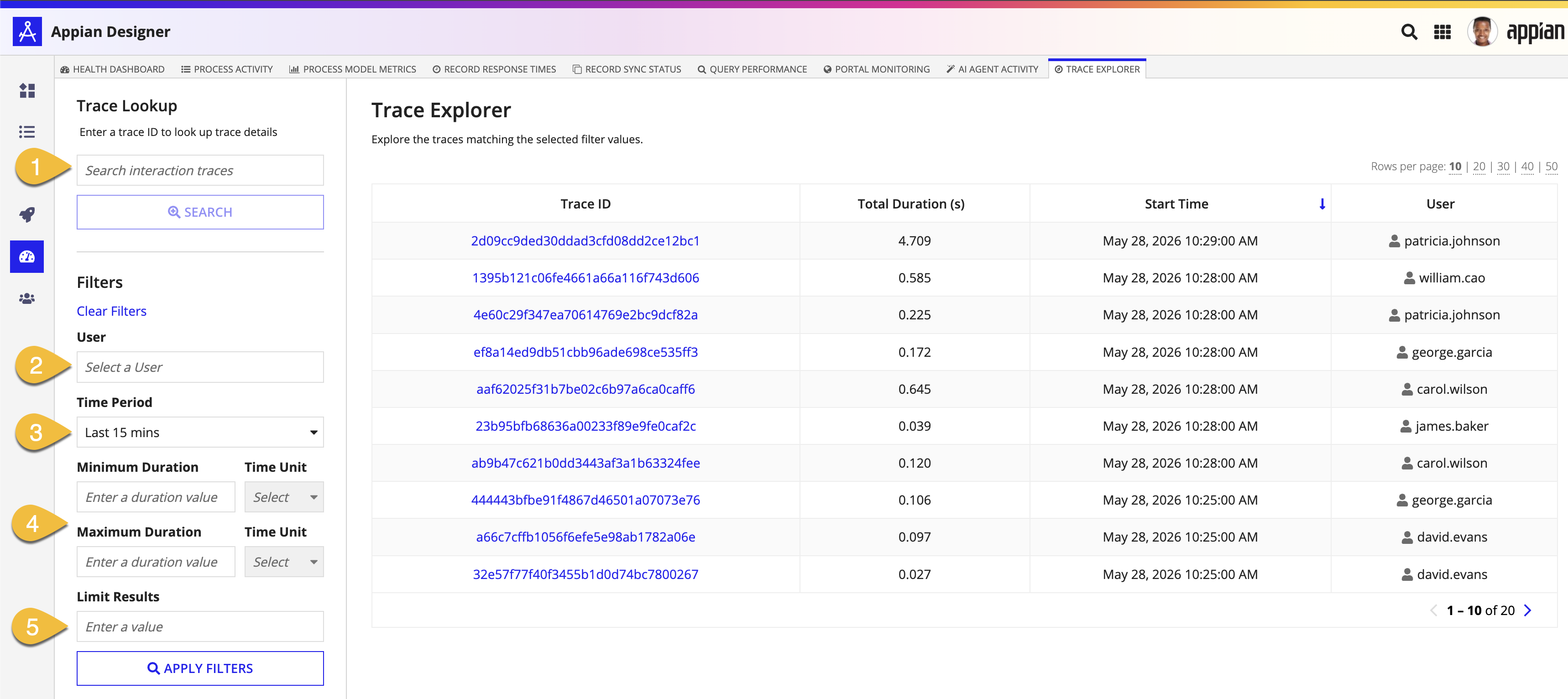Viewport: 1568px width, 699px height.
Task: Open the objects list sidebar icon
Action: [x=27, y=132]
